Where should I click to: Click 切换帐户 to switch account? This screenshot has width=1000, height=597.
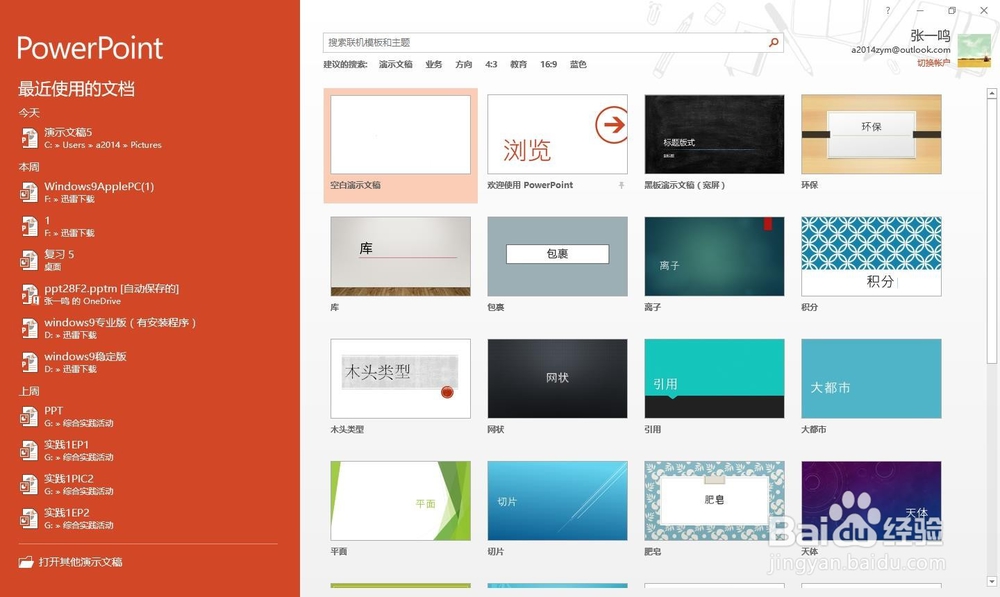tap(934, 63)
